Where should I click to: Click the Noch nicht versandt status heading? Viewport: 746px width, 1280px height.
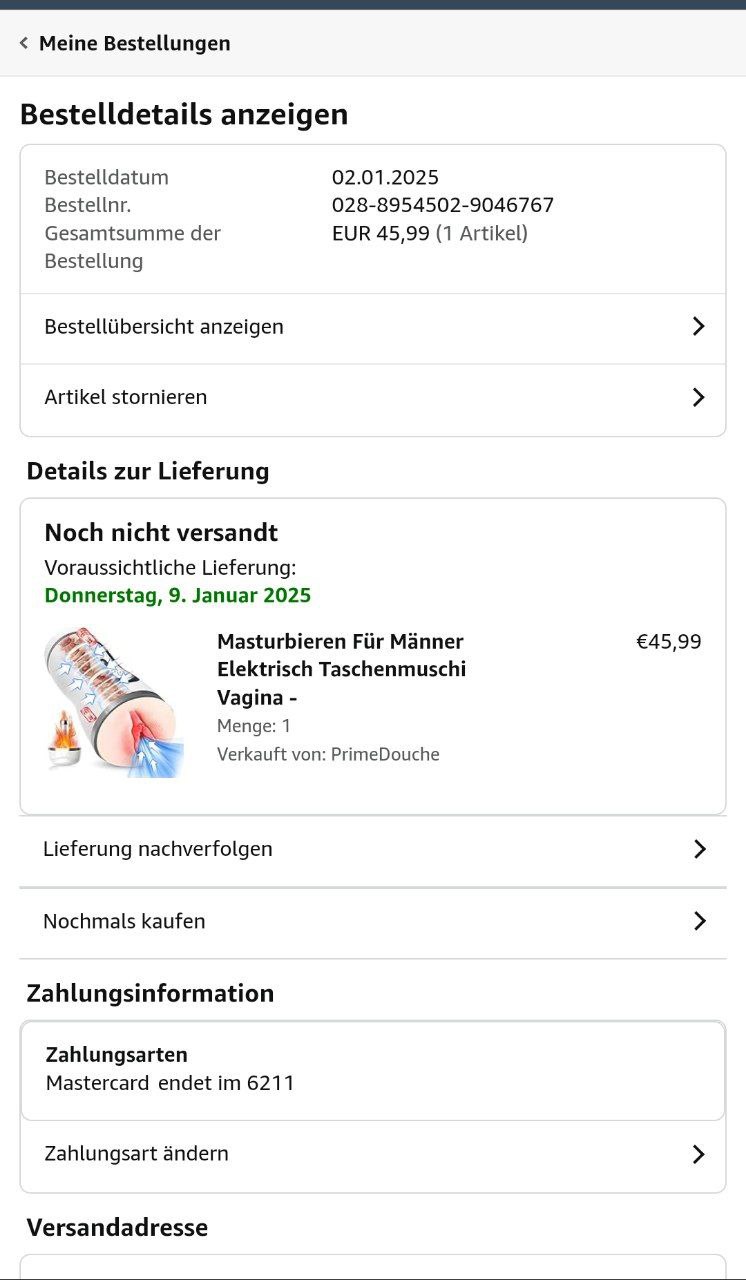(x=161, y=532)
